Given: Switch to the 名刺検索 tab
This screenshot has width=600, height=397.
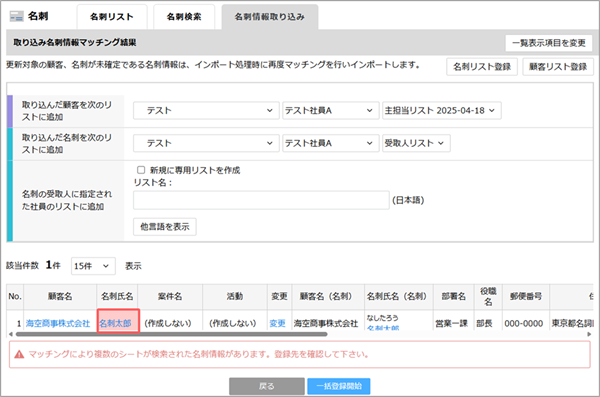Looking at the screenshot, I should point(184,17).
